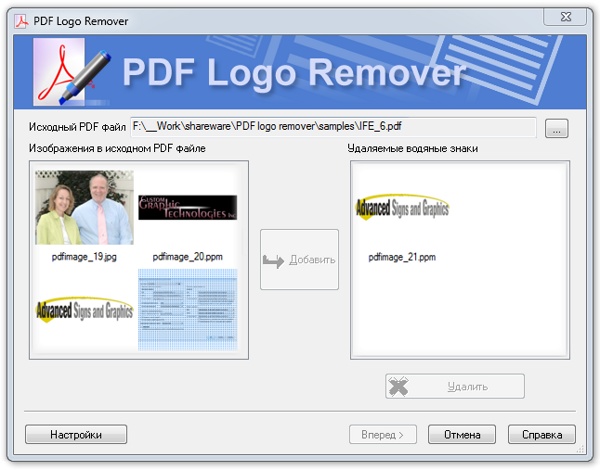Click the X icon on the Удалить button
This screenshot has width=600, height=470.
point(400,386)
